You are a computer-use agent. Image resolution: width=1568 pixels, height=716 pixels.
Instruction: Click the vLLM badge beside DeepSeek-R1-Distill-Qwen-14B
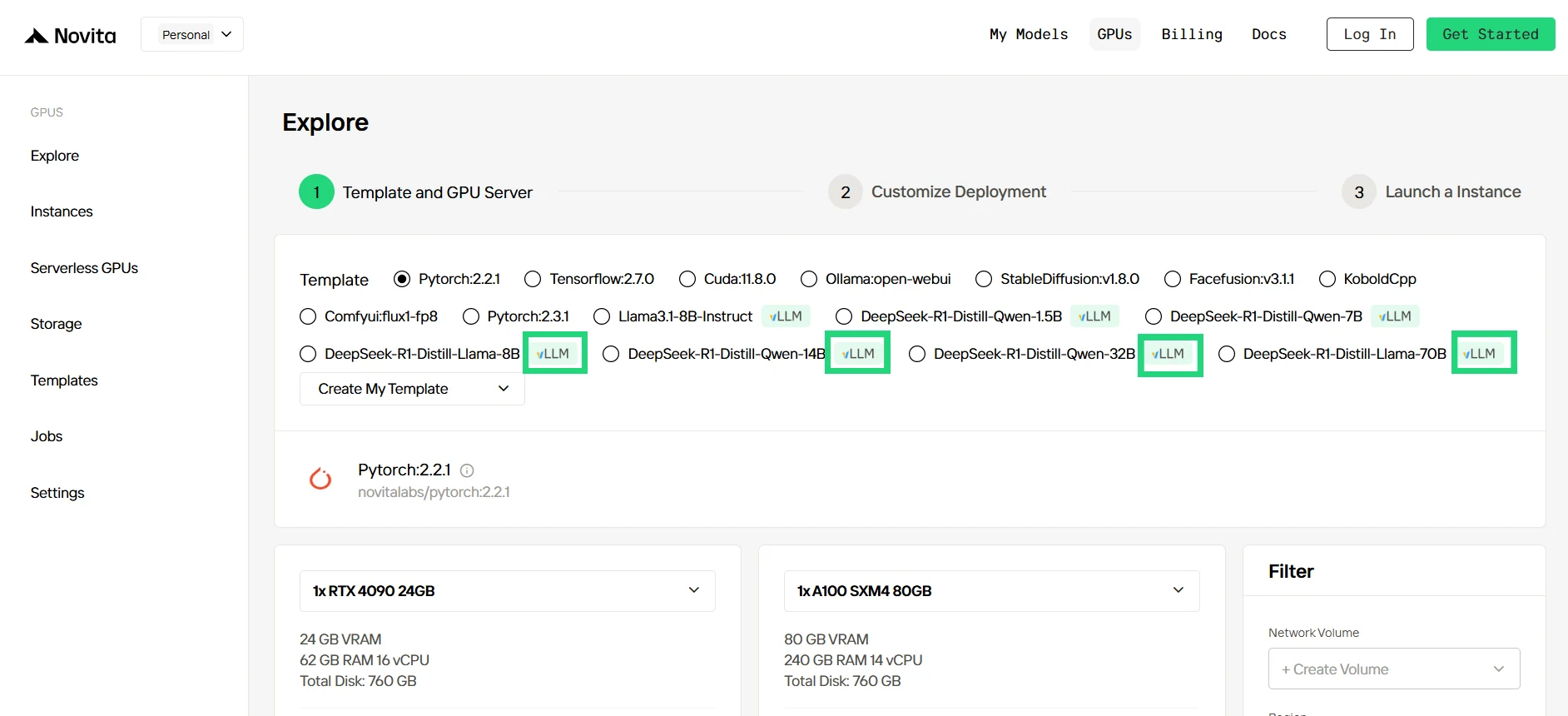click(x=858, y=354)
